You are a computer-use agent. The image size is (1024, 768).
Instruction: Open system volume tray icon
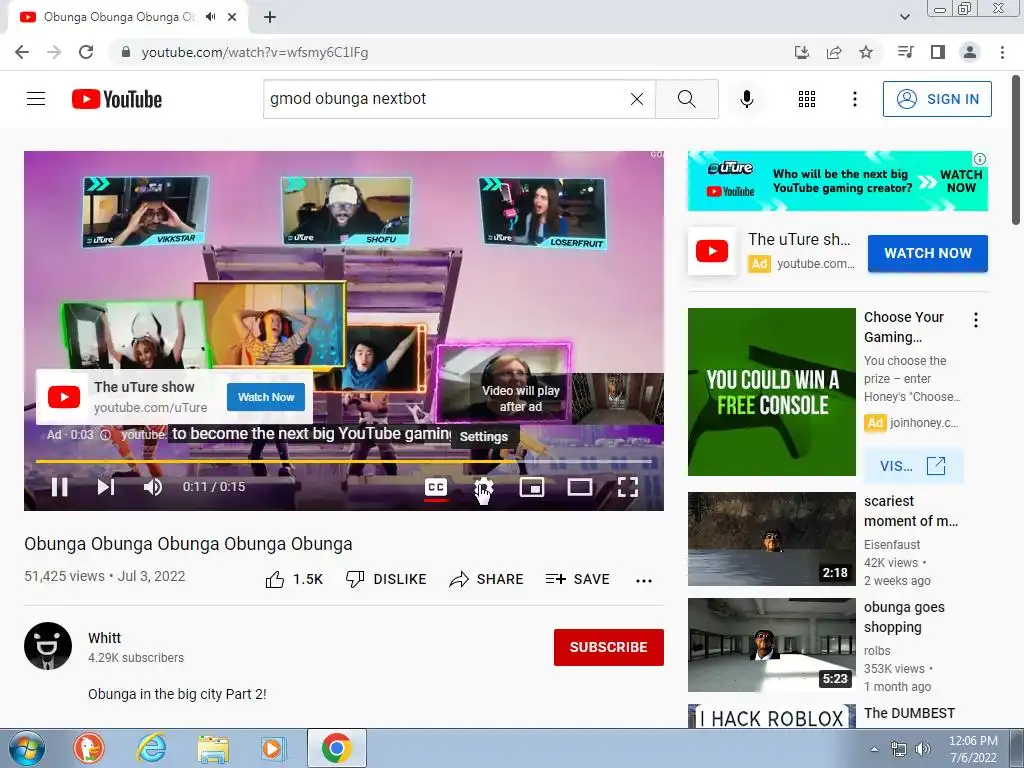click(923, 749)
